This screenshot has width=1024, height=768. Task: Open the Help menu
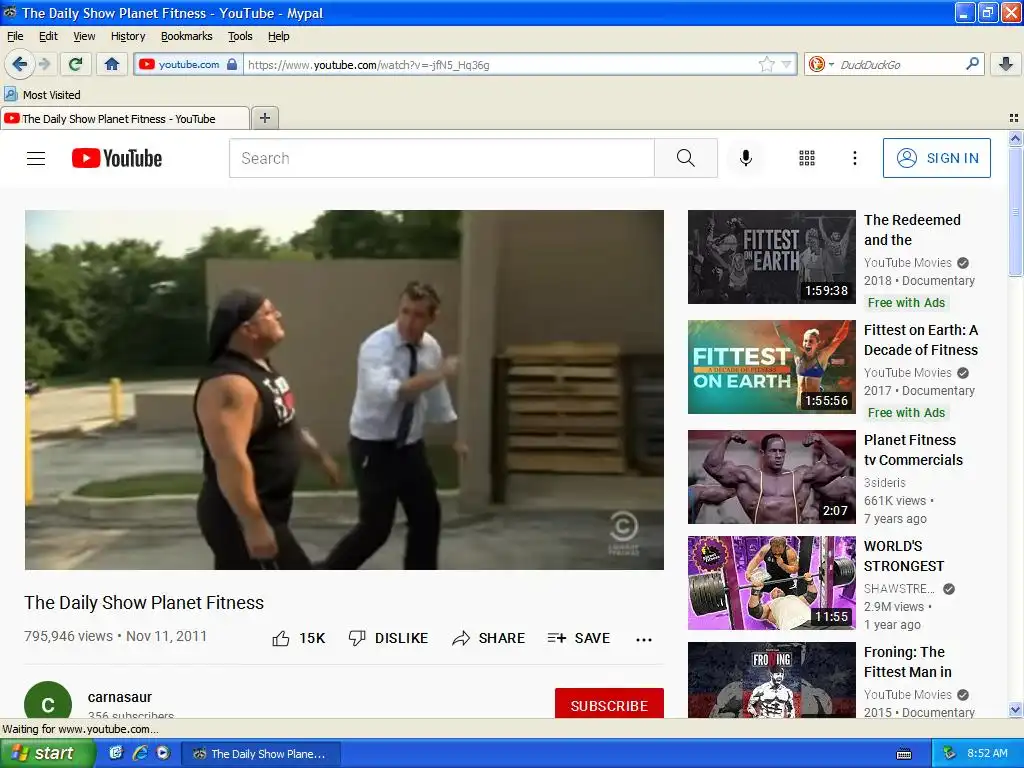[x=279, y=36]
